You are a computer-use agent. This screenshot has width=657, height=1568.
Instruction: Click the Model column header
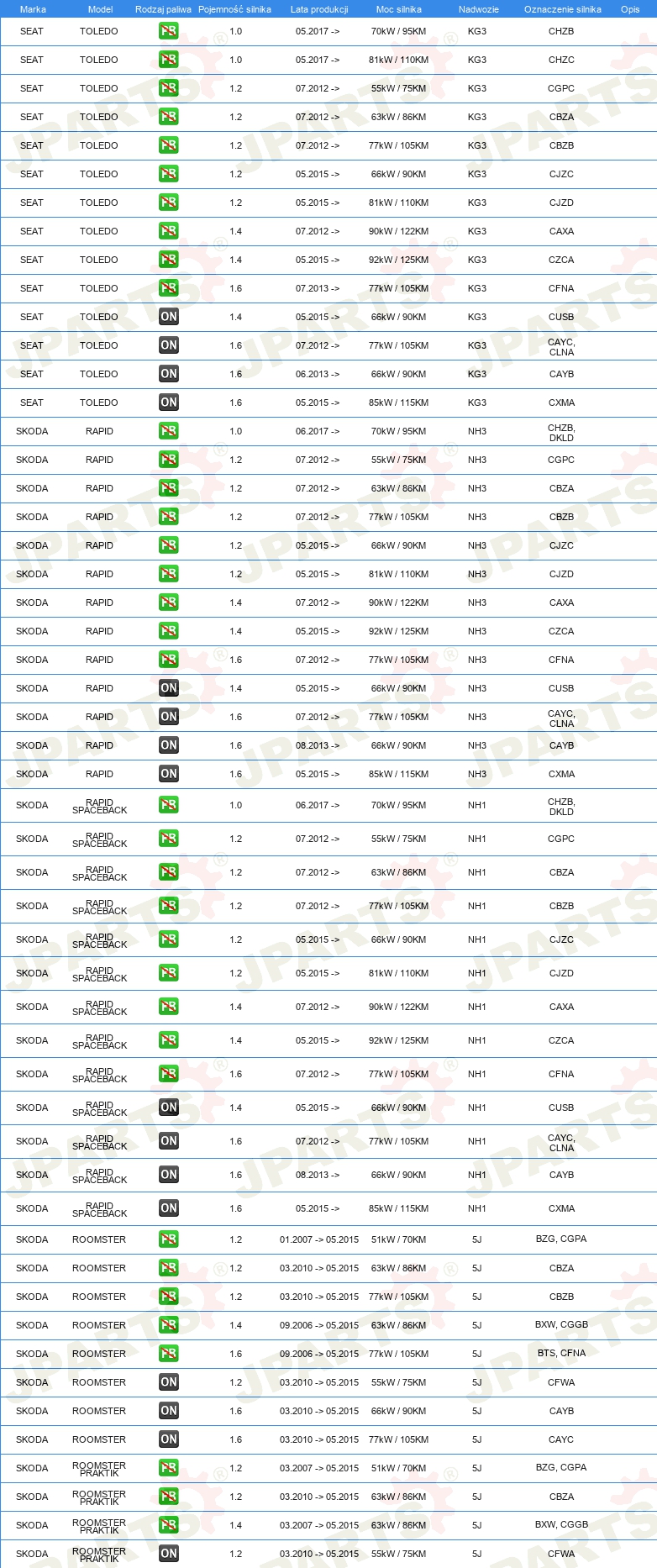coord(100,9)
